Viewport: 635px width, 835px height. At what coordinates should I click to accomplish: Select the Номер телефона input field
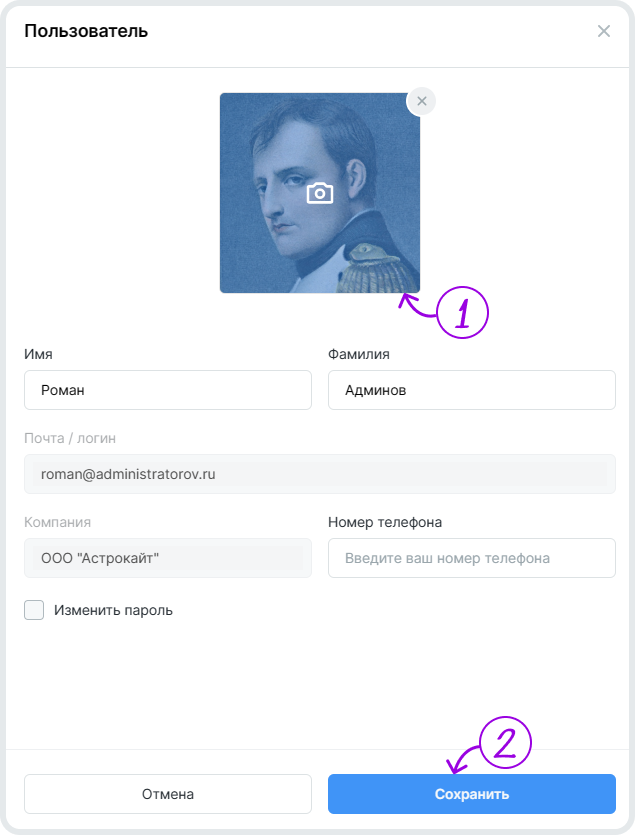pyautogui.click(x=471, y=558)
